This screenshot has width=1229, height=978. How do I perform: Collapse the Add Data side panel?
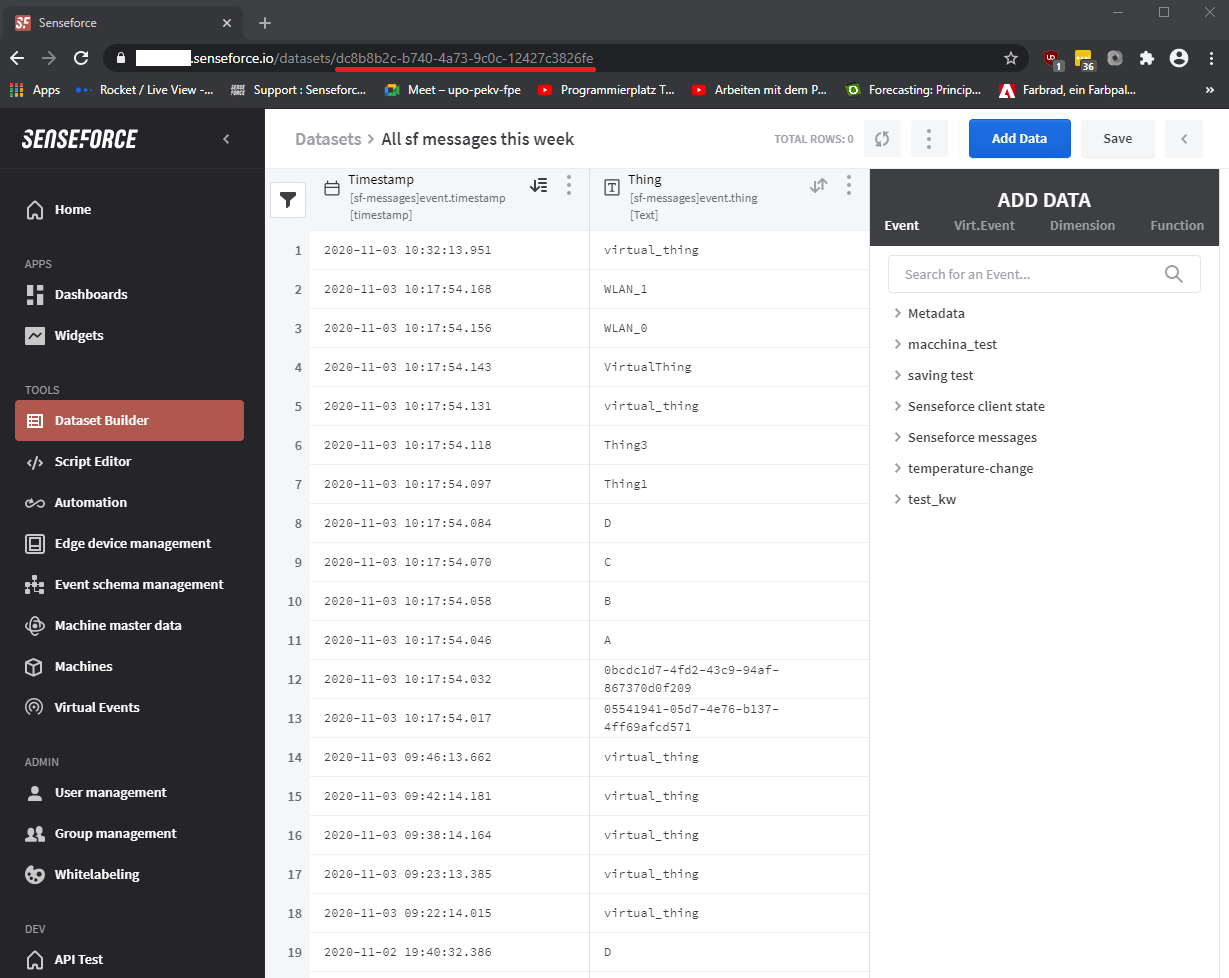tap(1184, 139)
